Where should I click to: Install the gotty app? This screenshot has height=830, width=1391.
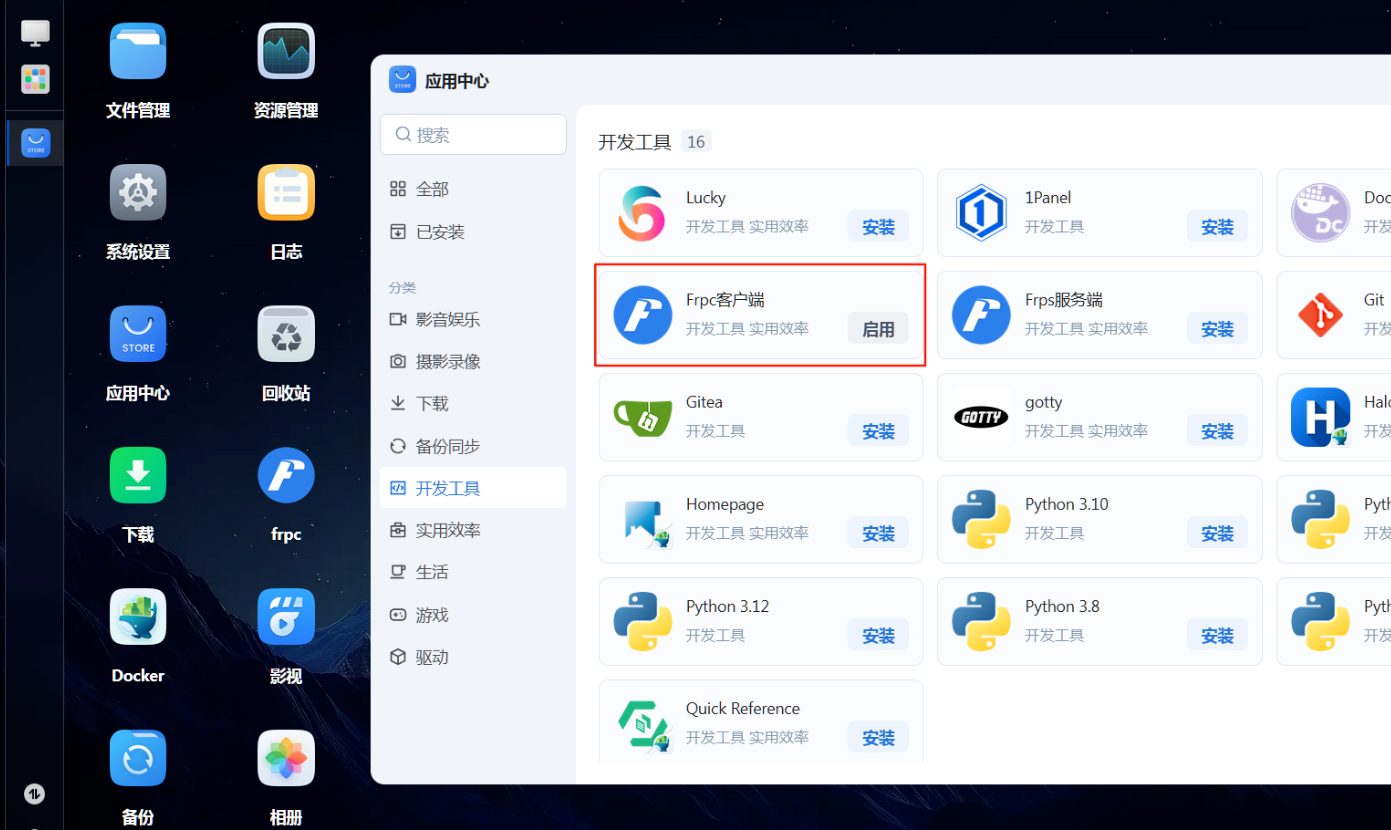tap(1217, 431)
